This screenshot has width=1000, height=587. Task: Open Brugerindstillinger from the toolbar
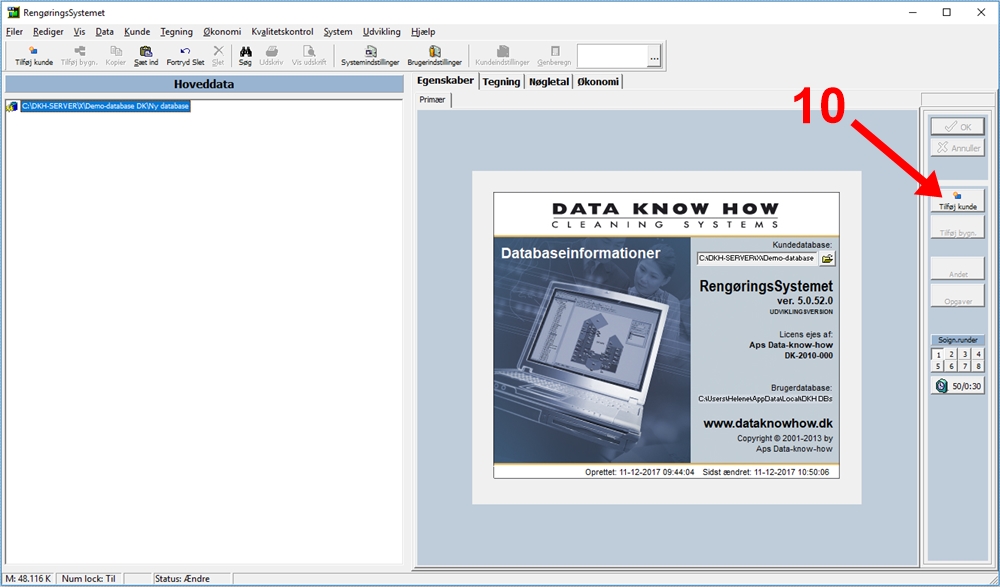434,56
